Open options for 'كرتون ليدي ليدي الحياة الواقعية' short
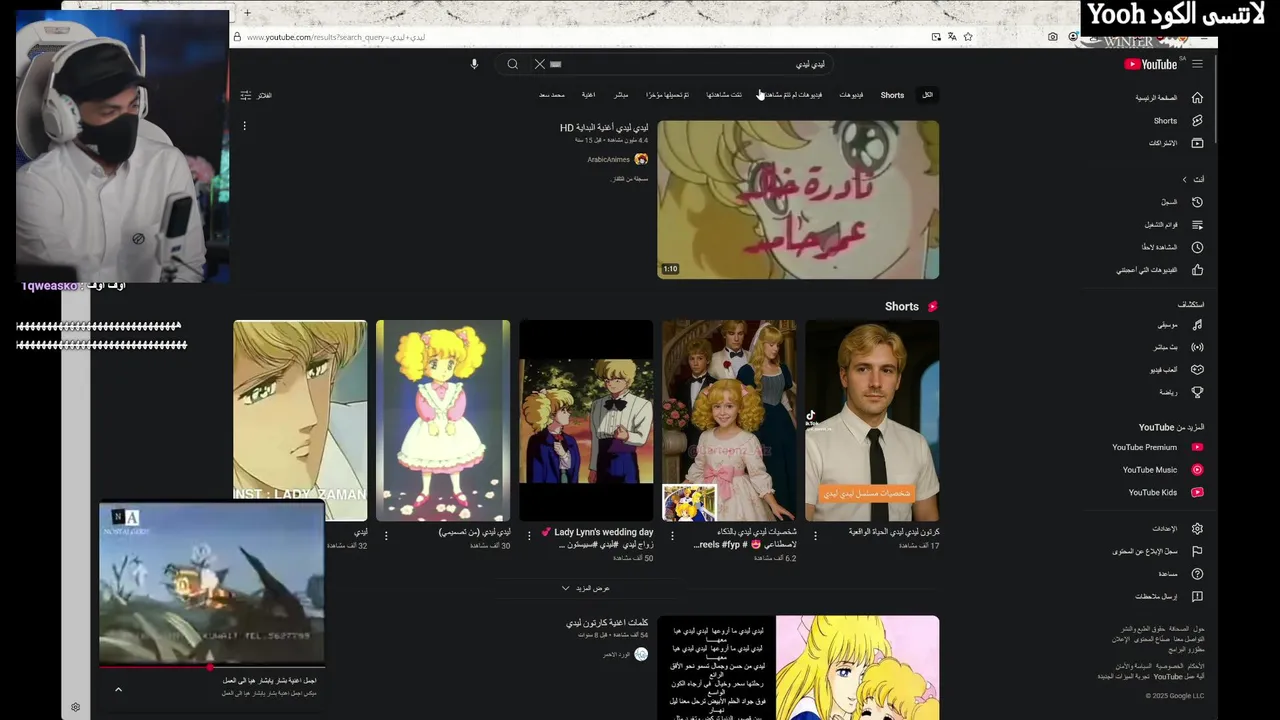 tap(815, 536)
